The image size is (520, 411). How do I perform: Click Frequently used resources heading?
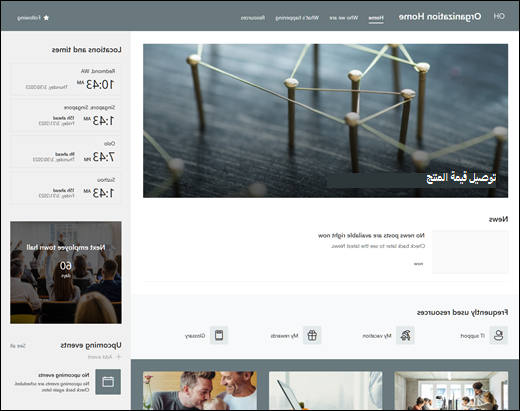462,312
